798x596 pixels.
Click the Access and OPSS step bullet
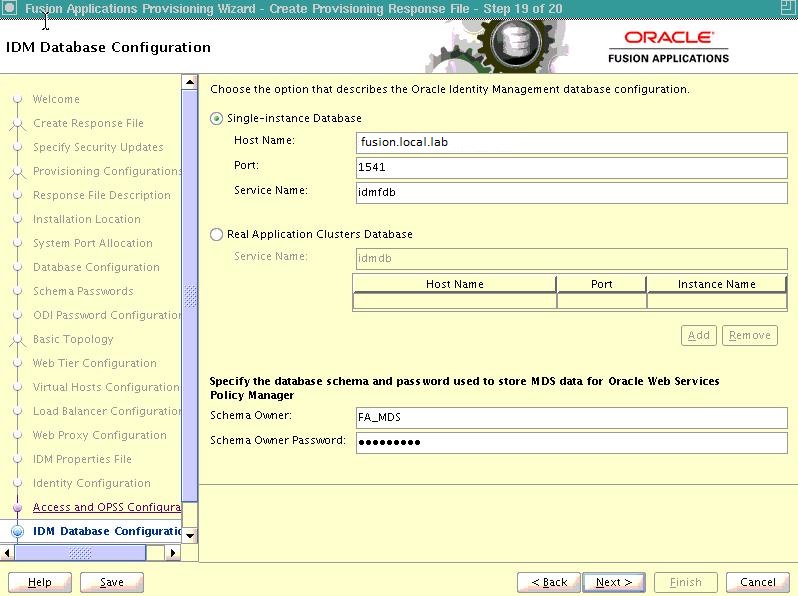tap(17, 507)
